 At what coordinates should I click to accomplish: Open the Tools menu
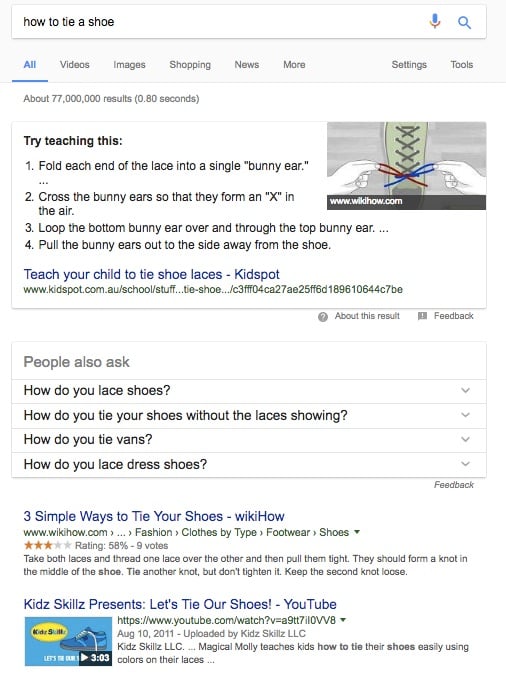(462, 65)
